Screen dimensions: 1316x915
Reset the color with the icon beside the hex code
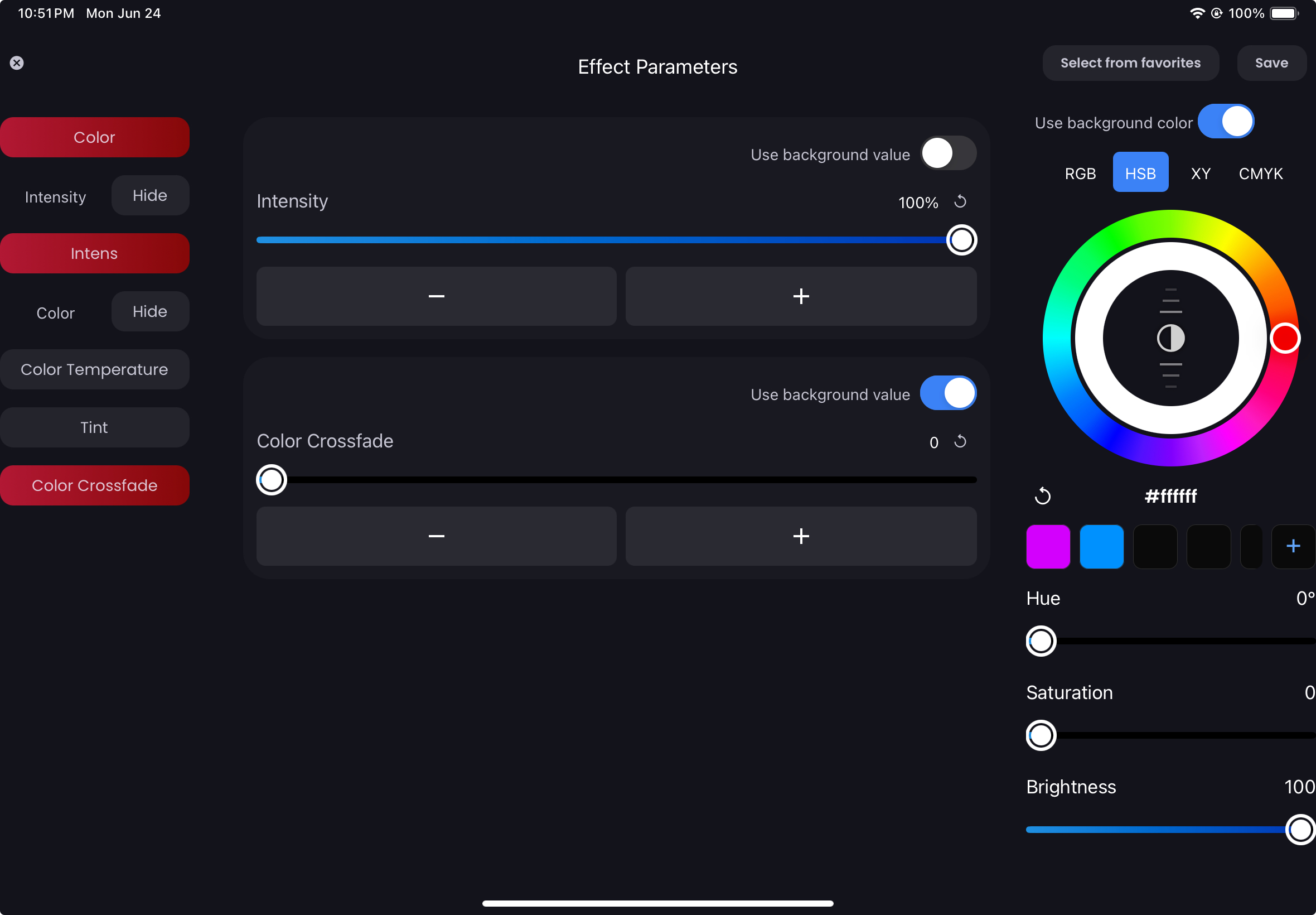click(x=1042, y=496)
